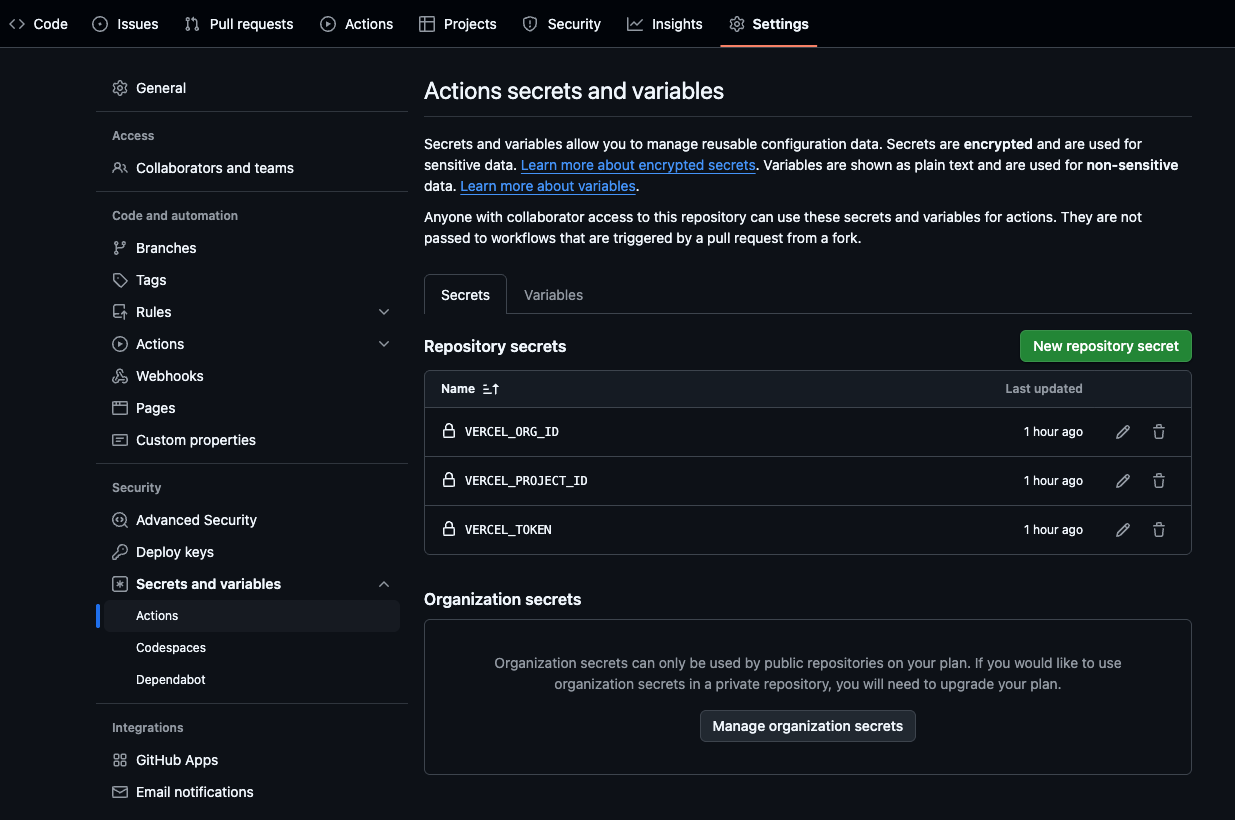Open Learn more about variables link
This screenshot has width=1235, height=820.
click(x=548, y=186)
